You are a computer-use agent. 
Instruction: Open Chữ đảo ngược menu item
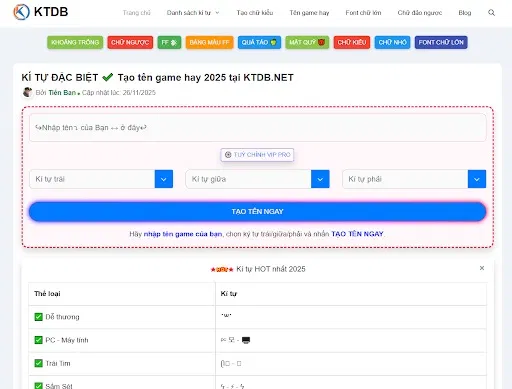coord(420,13)
